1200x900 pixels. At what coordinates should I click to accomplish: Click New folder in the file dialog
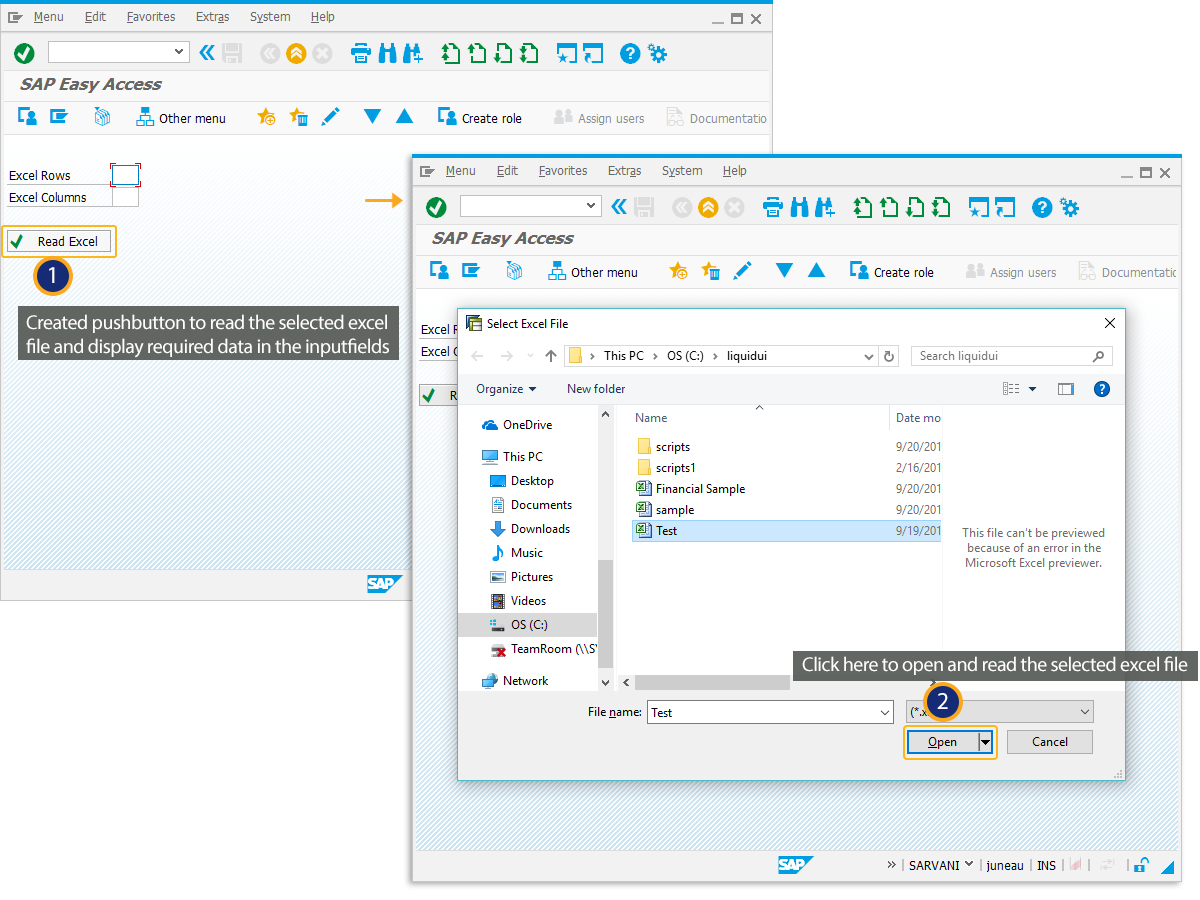(596, 389)
